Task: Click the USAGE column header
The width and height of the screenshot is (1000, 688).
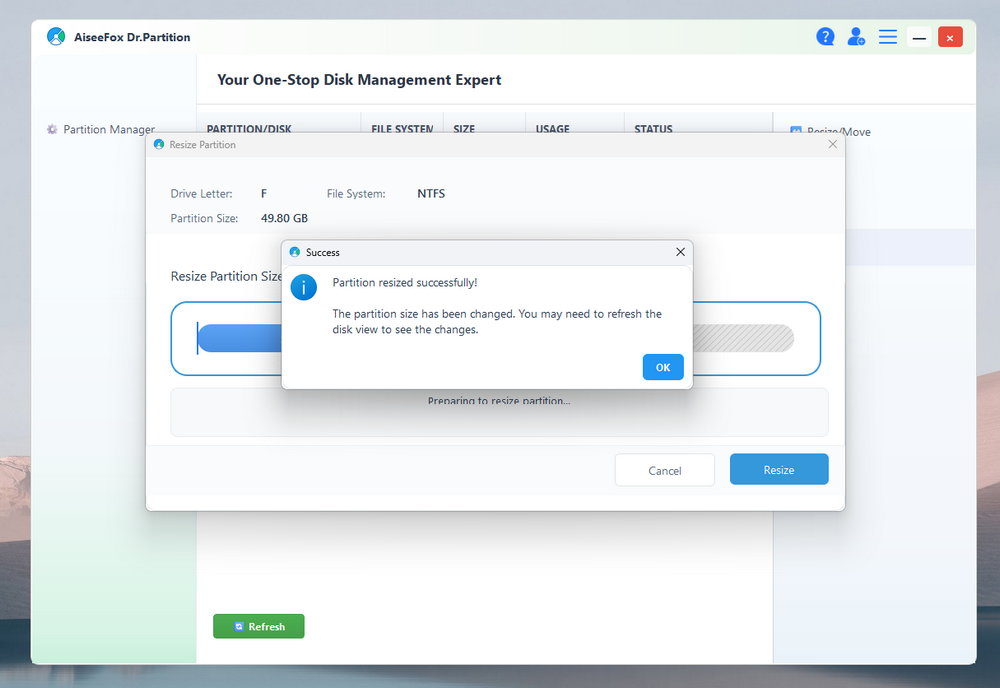Action: click(x=552, y=129)
